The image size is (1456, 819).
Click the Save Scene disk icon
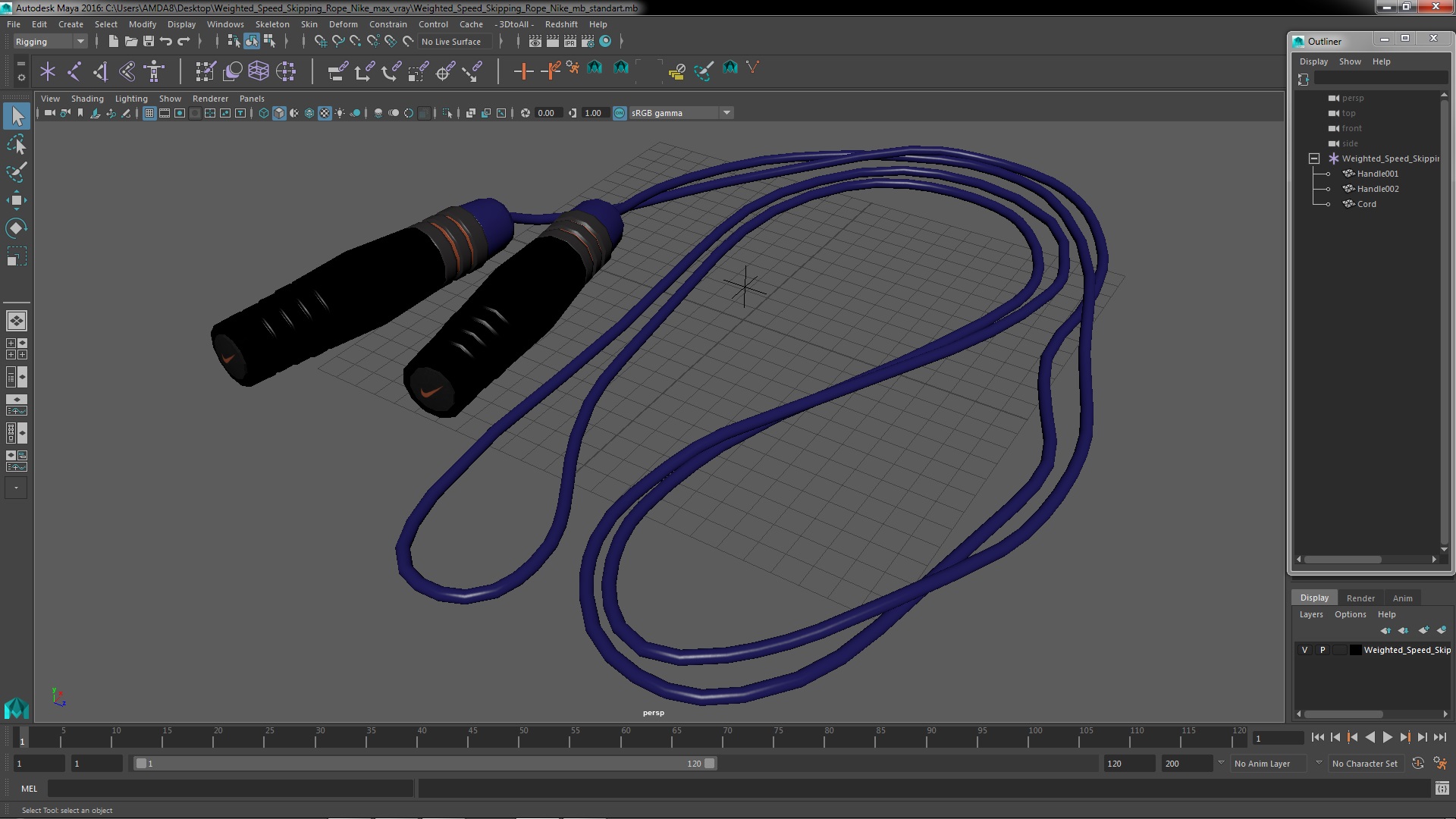[x=149, y=42]
